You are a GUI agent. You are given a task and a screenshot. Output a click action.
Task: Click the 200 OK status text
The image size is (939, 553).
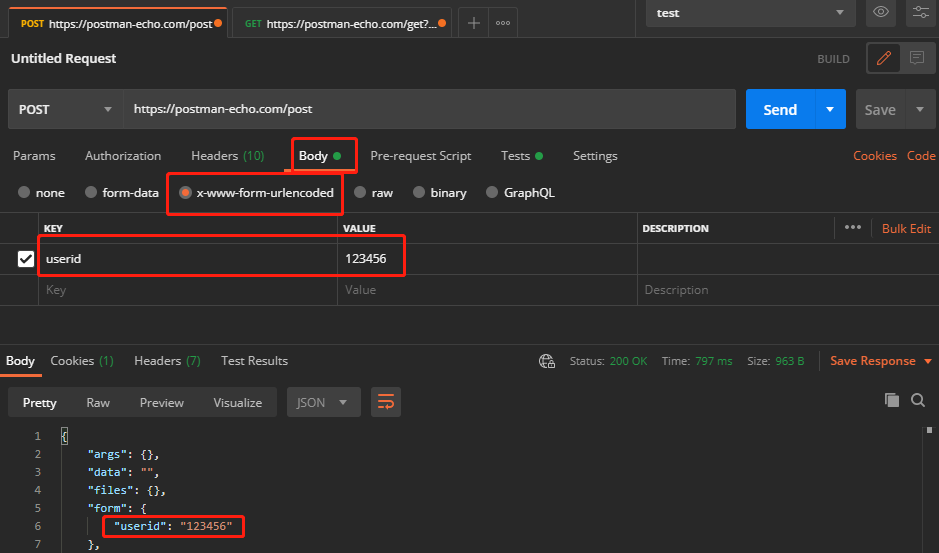tap(628, 361)
